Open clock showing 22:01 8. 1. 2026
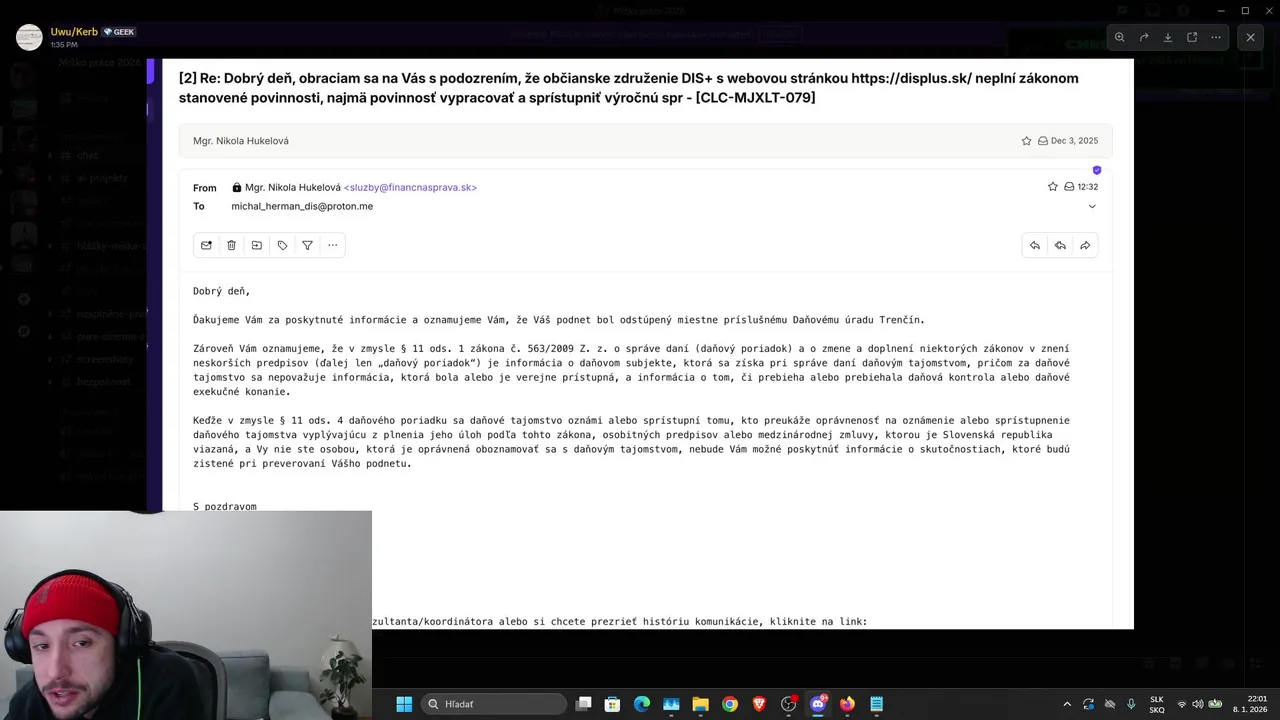The width and height of the screenshot is (1280, 720). tap(1249, 704)
